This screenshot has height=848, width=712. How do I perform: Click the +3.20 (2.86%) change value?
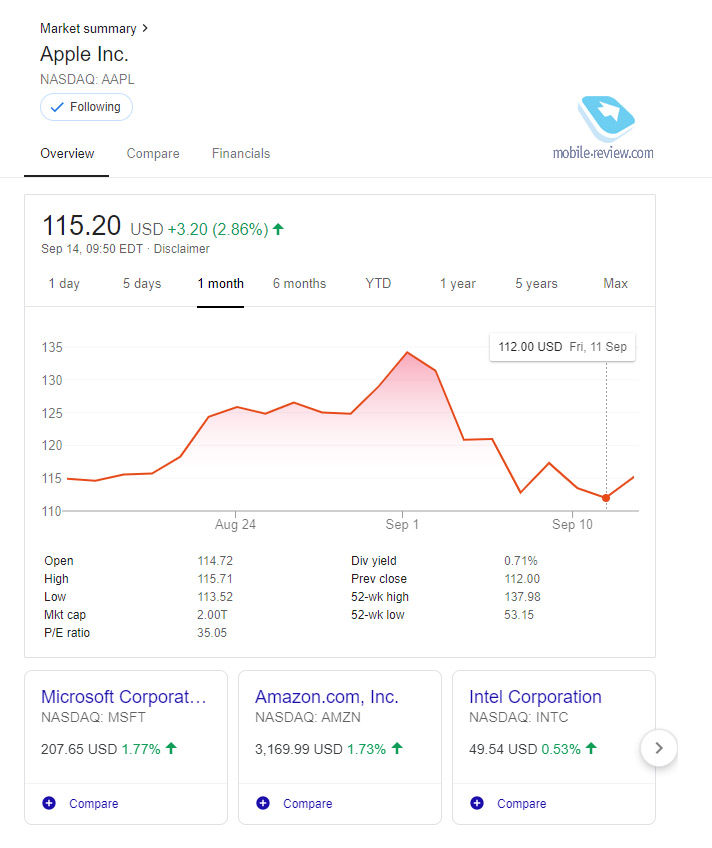[x=218, y=229]
